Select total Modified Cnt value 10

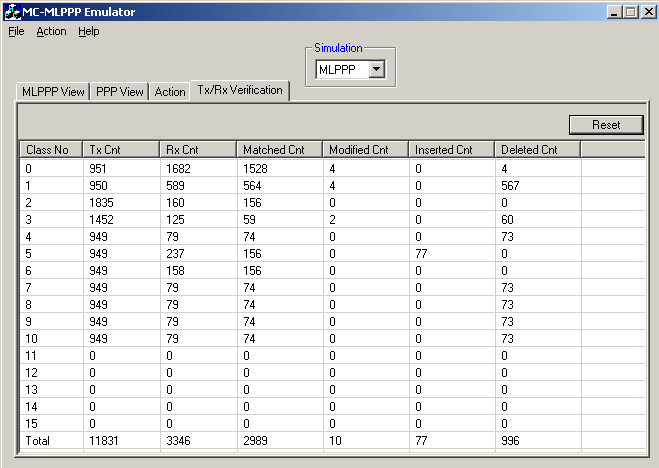(x=335, y=441)
